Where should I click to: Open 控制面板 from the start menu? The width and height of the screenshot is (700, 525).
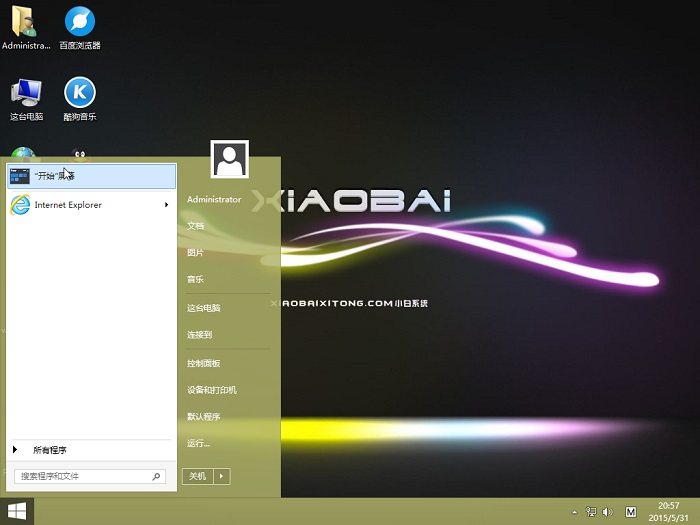[x=204, y=363]
